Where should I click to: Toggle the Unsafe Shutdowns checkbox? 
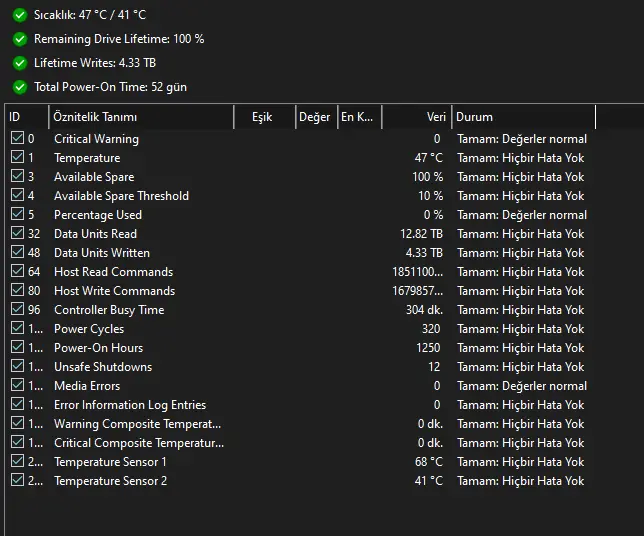(17, 366)
